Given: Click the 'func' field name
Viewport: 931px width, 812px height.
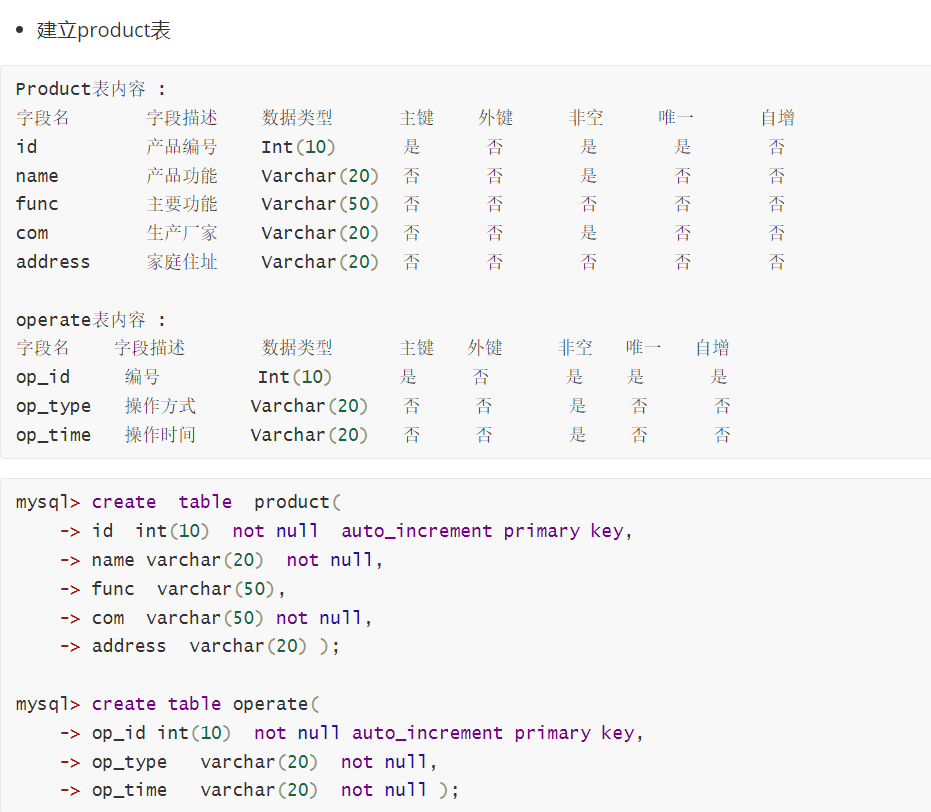Looking at the screenshot, I should pyautogui.click(x=37, y=204).
